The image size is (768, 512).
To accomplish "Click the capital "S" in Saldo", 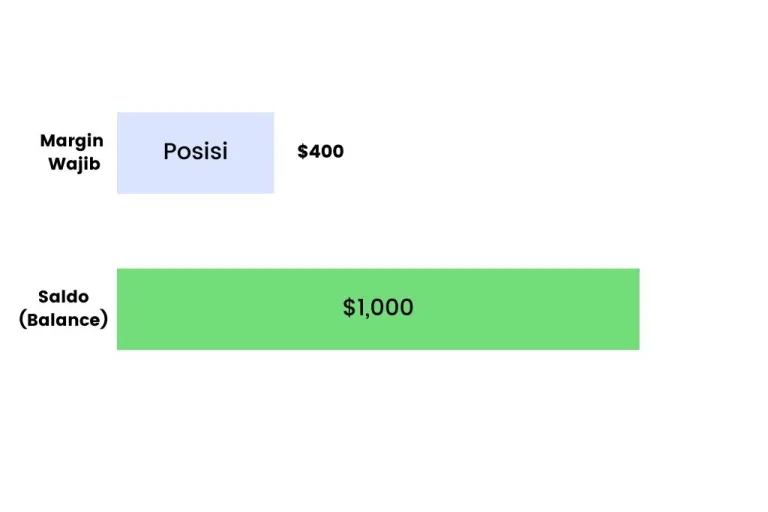I will click(x=43, y=296).
